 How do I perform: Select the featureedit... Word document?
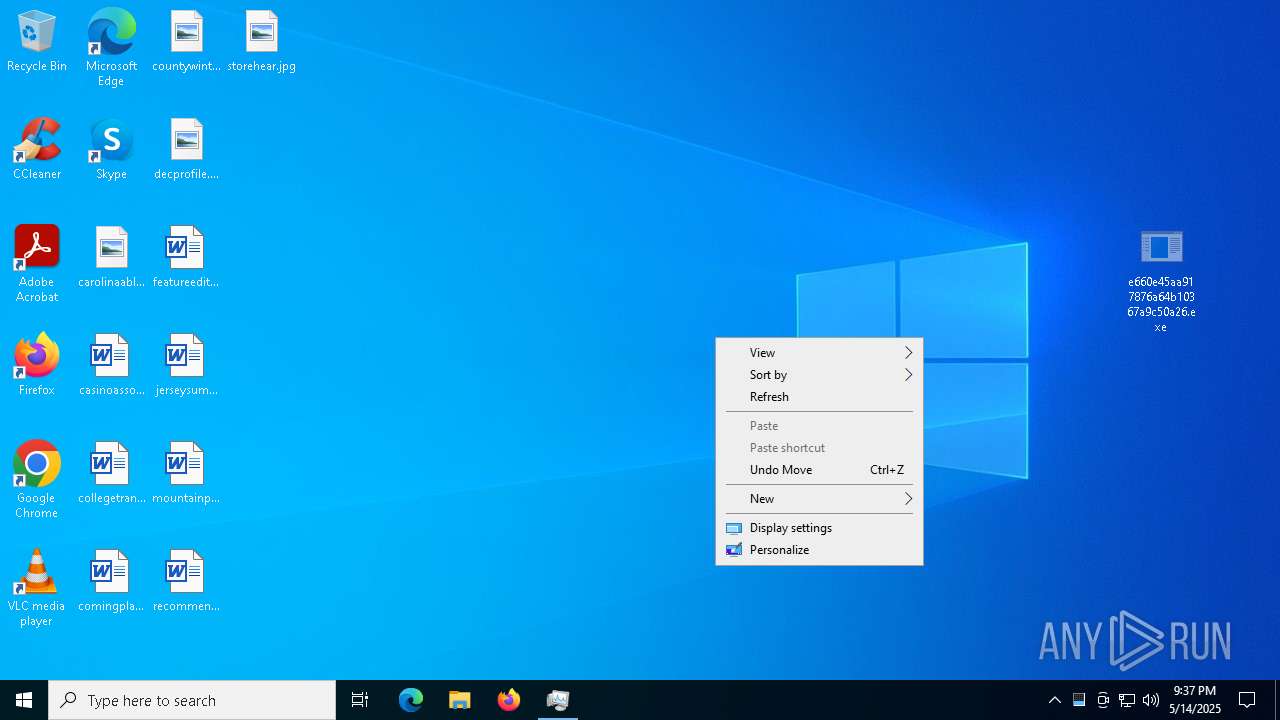tap(186, 257)
